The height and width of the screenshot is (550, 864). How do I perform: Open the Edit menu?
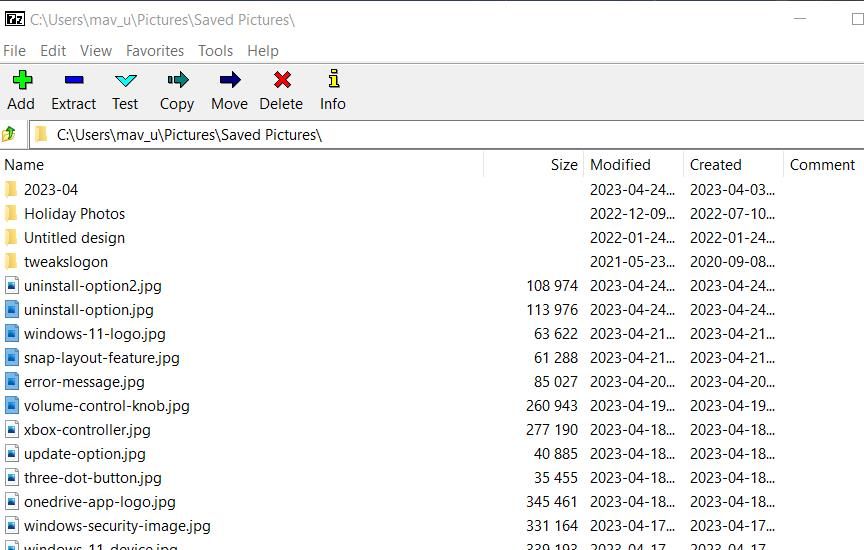[x=53, y=51]
